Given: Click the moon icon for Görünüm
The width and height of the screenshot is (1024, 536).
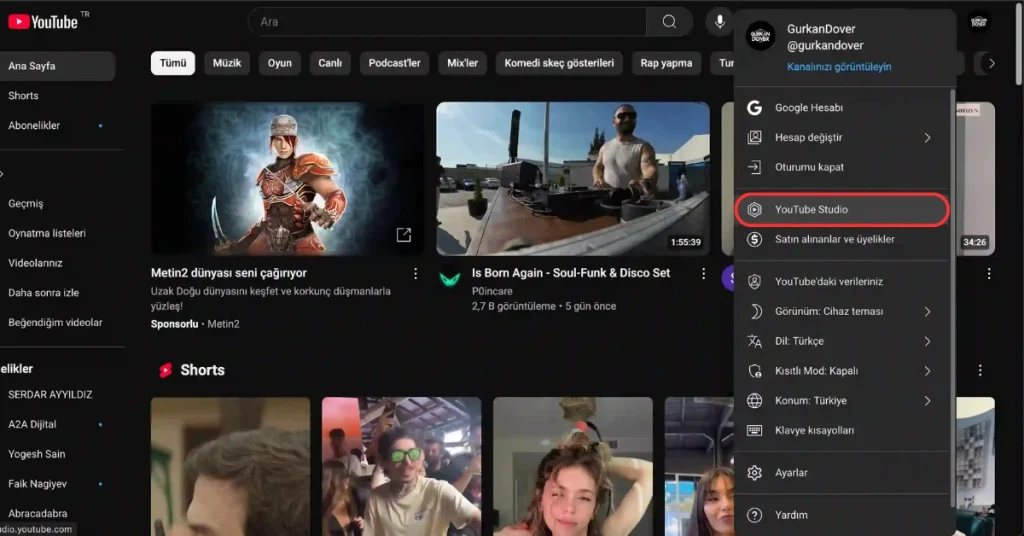Looking at the screenshot, I should coord(754,311).
